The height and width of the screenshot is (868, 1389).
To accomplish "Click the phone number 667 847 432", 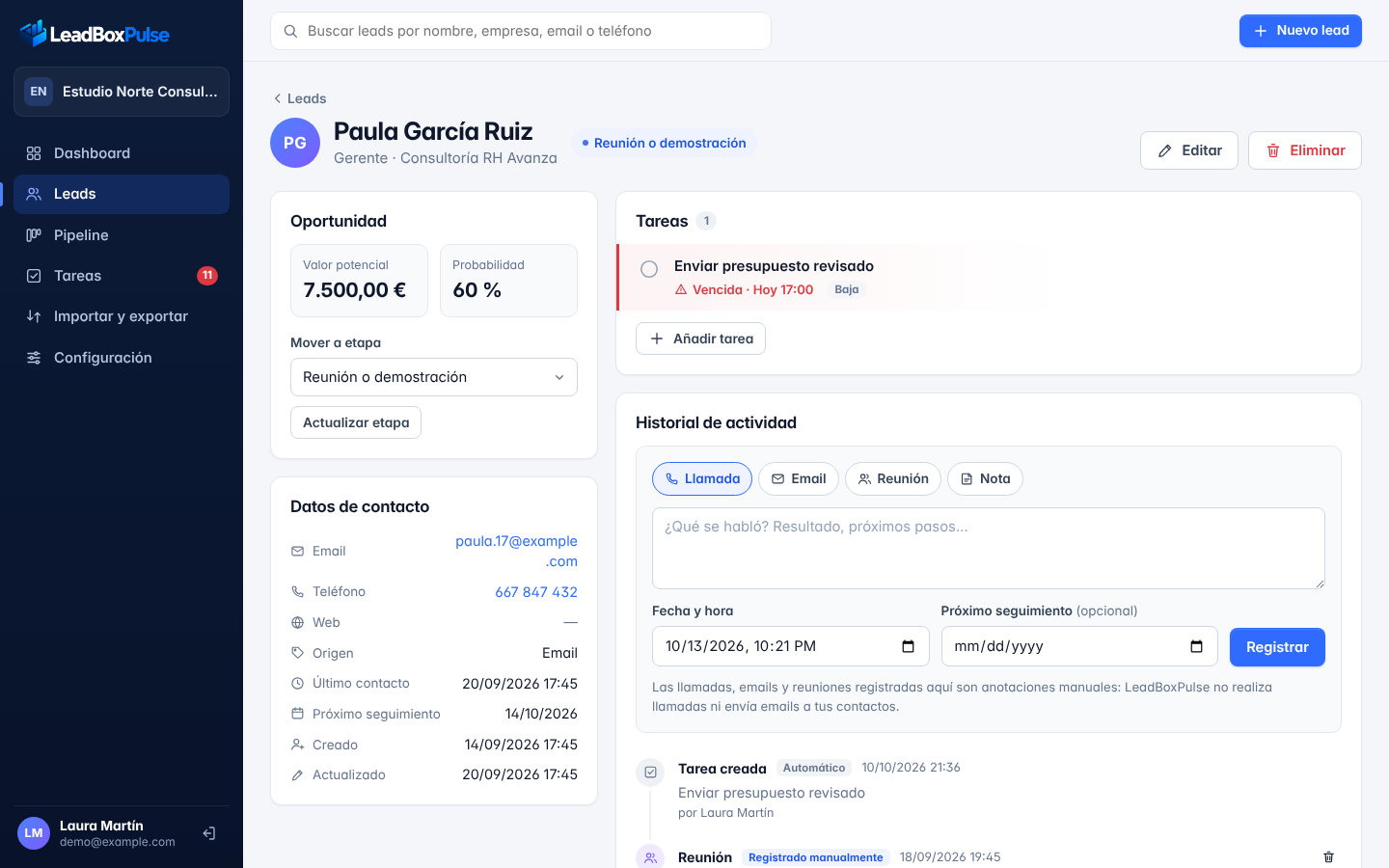I will click(536, 592).
